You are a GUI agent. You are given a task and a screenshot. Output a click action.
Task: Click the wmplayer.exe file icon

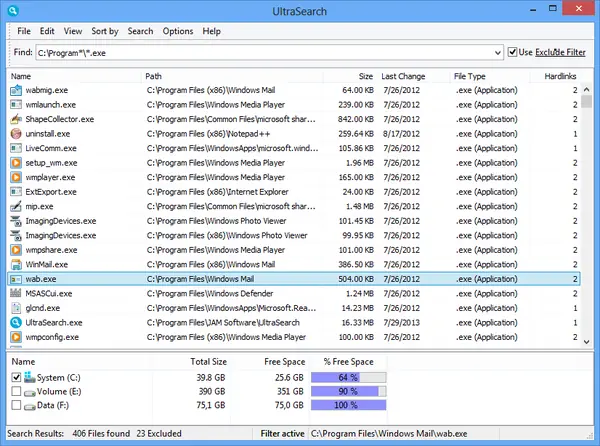coord(16,177)
